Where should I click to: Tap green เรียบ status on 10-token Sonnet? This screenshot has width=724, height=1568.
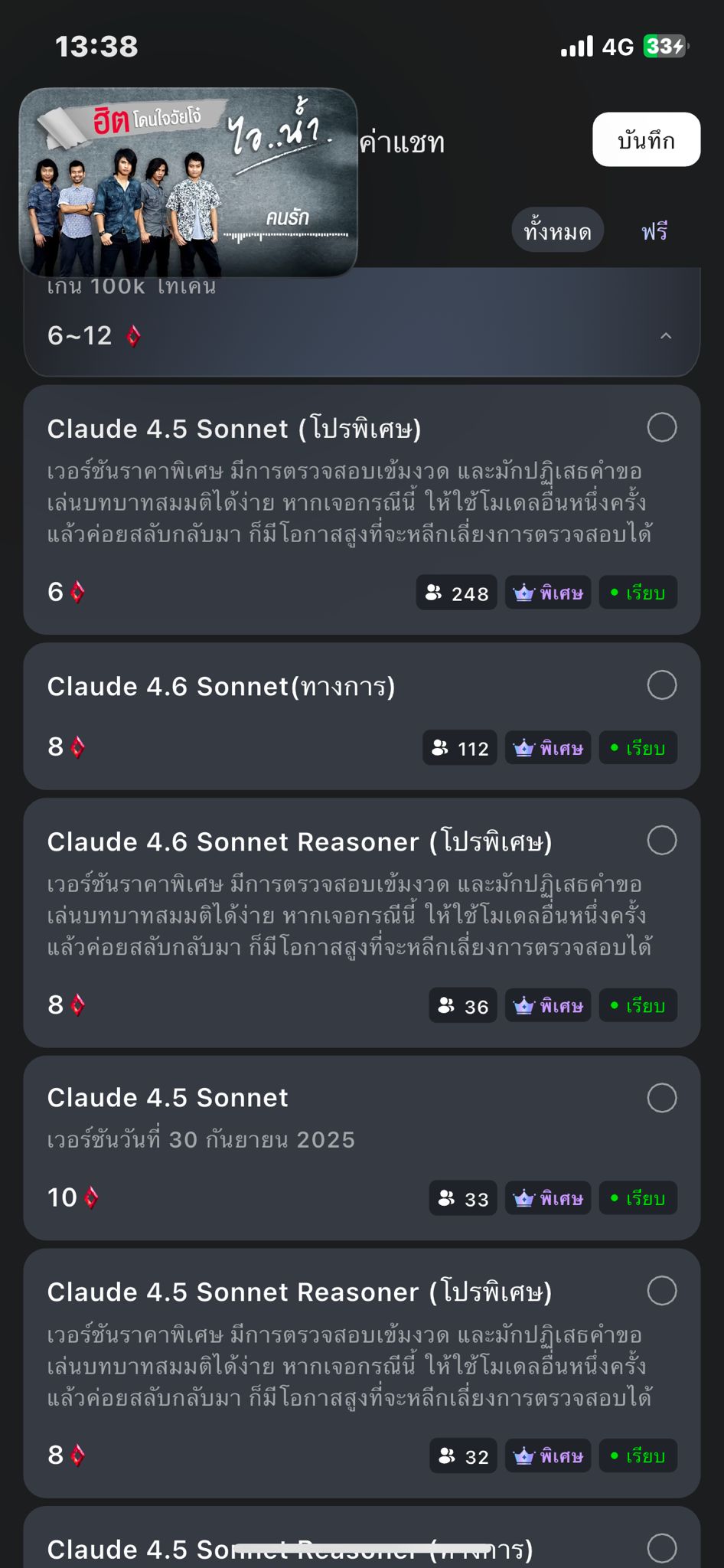click(x=638, y=1198)
